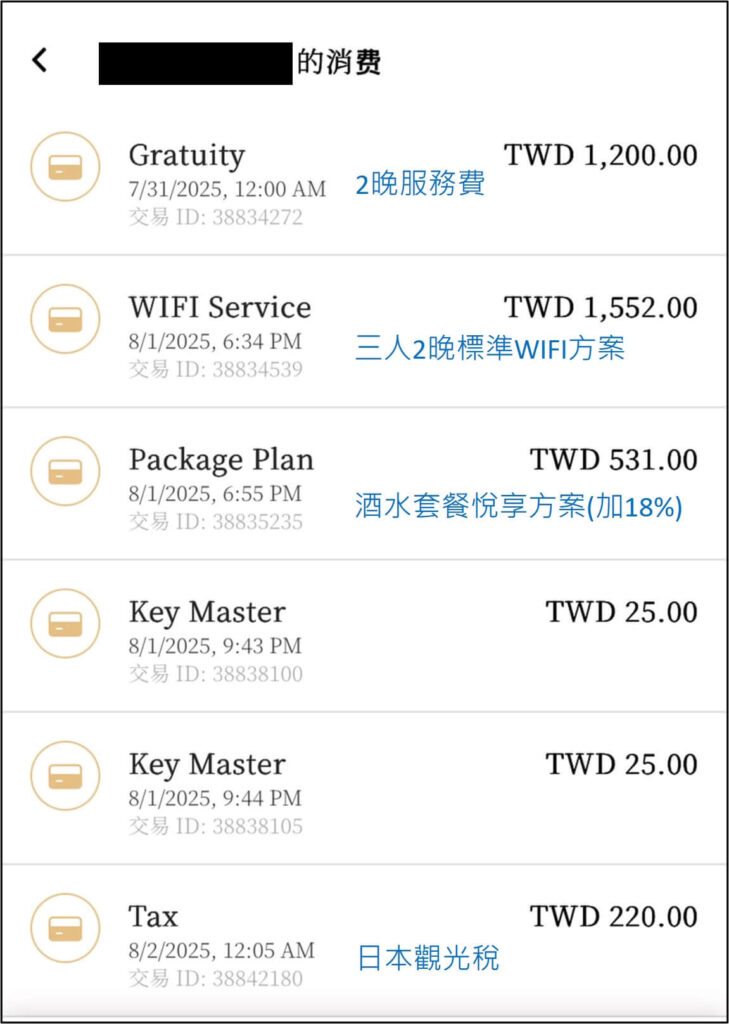Go back using the back arrow
The image size is (729, 1024).
[x=39, y=61]
